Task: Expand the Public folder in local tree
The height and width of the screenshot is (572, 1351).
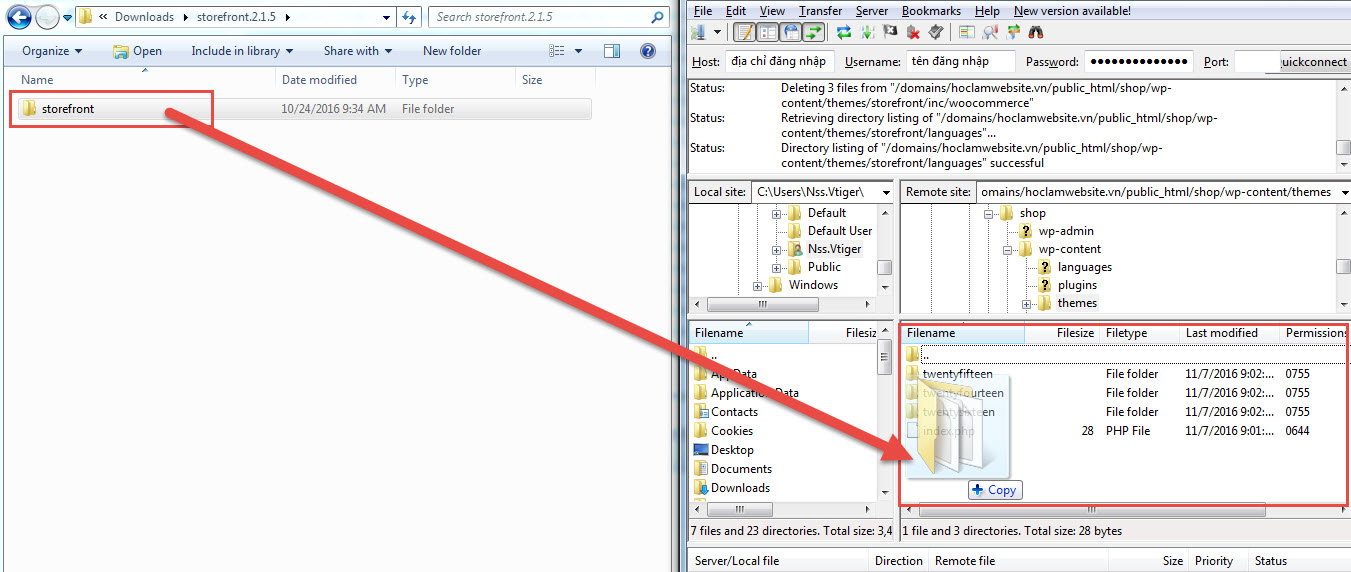Action: click(778, 267)
